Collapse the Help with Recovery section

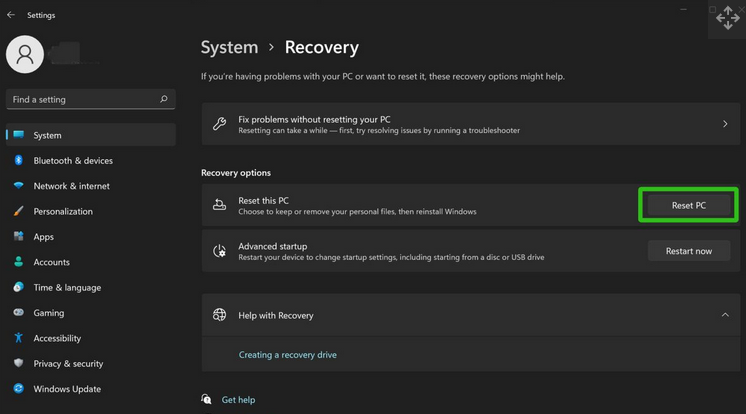pyautogui.click(x=725, y=315)
